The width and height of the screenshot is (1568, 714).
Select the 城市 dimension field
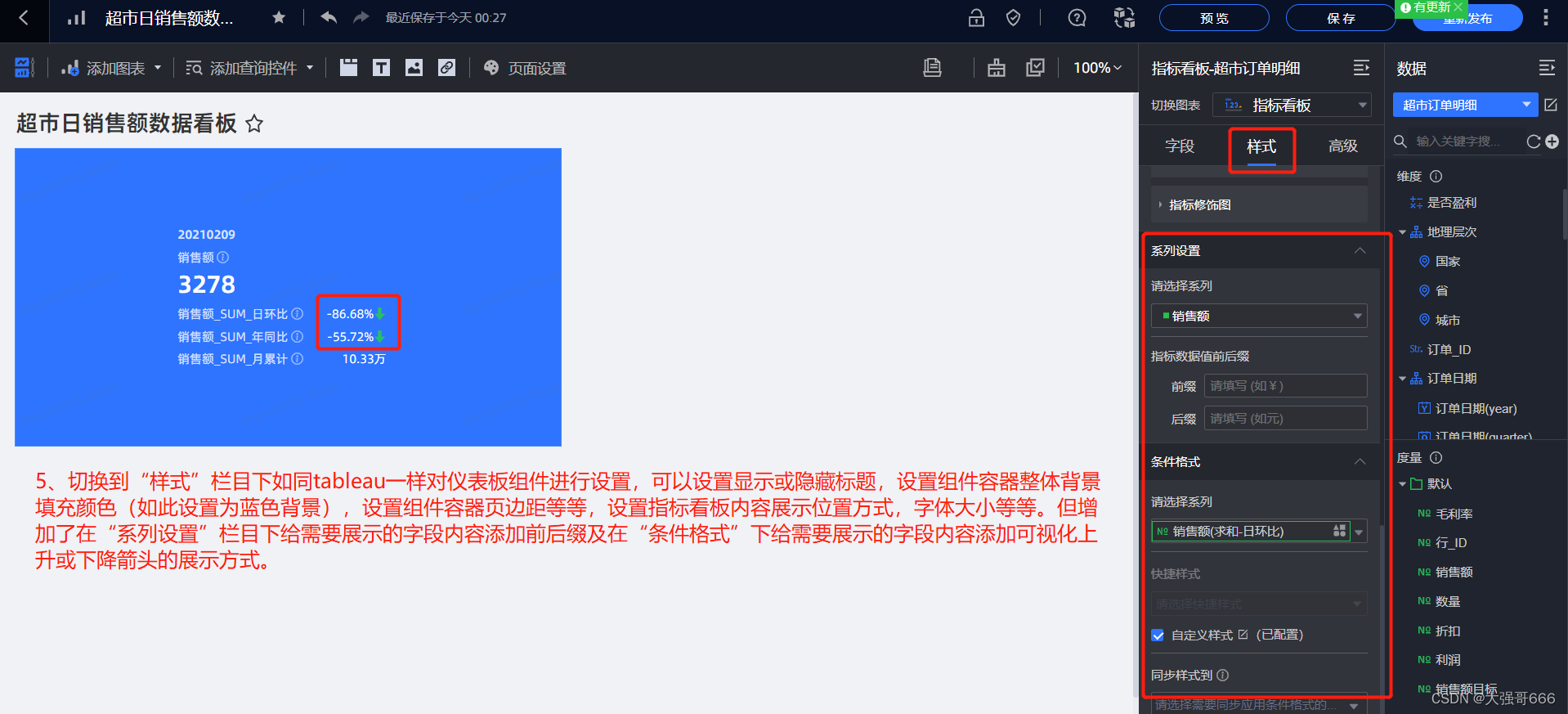click(1447, 320)
